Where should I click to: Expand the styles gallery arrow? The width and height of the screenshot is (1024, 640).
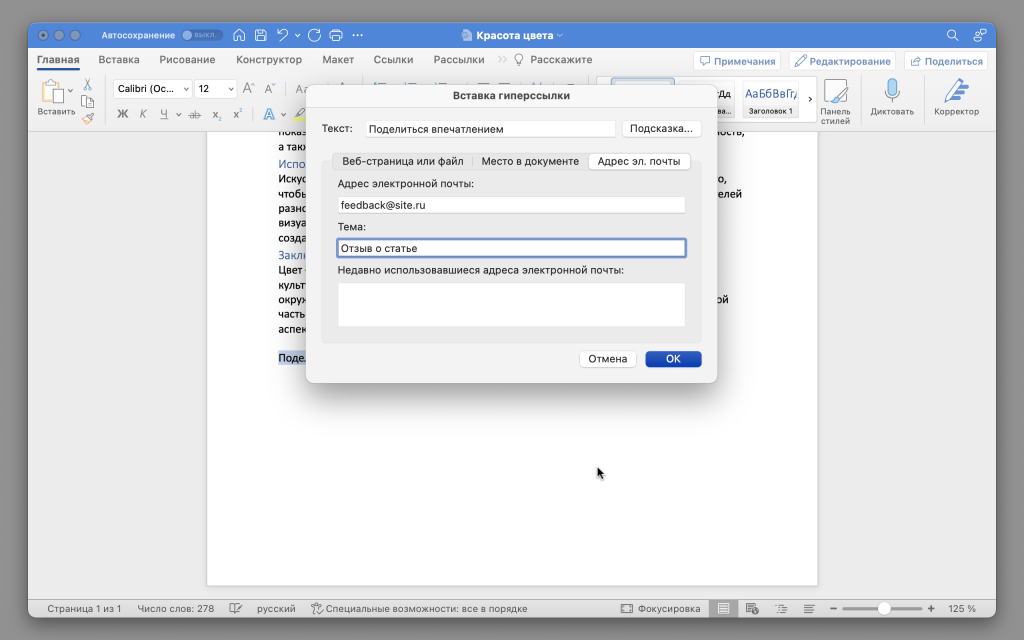(810, 98)
